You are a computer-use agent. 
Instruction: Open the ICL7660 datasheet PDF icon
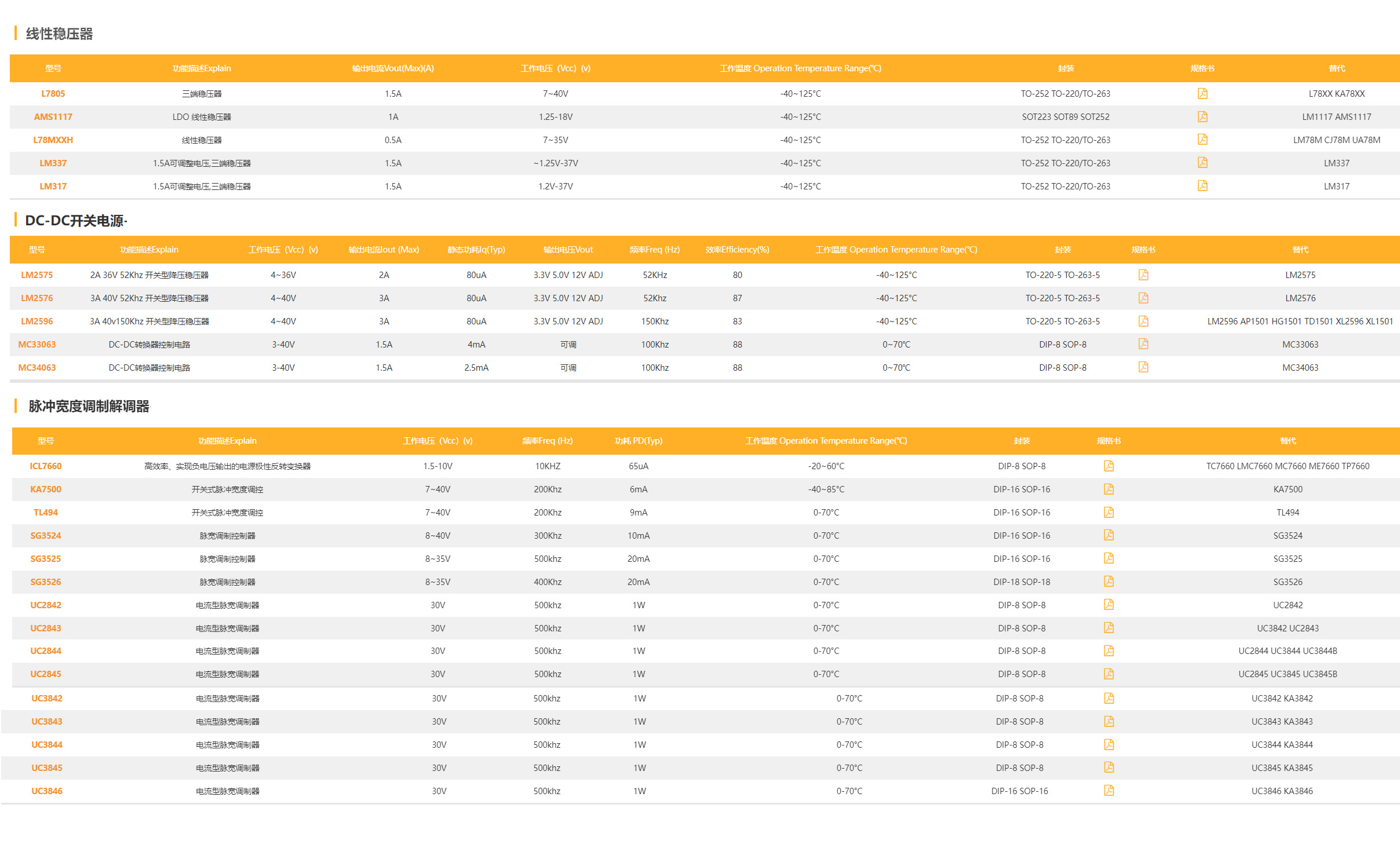pyautogui.click(x=1109, y=466)
